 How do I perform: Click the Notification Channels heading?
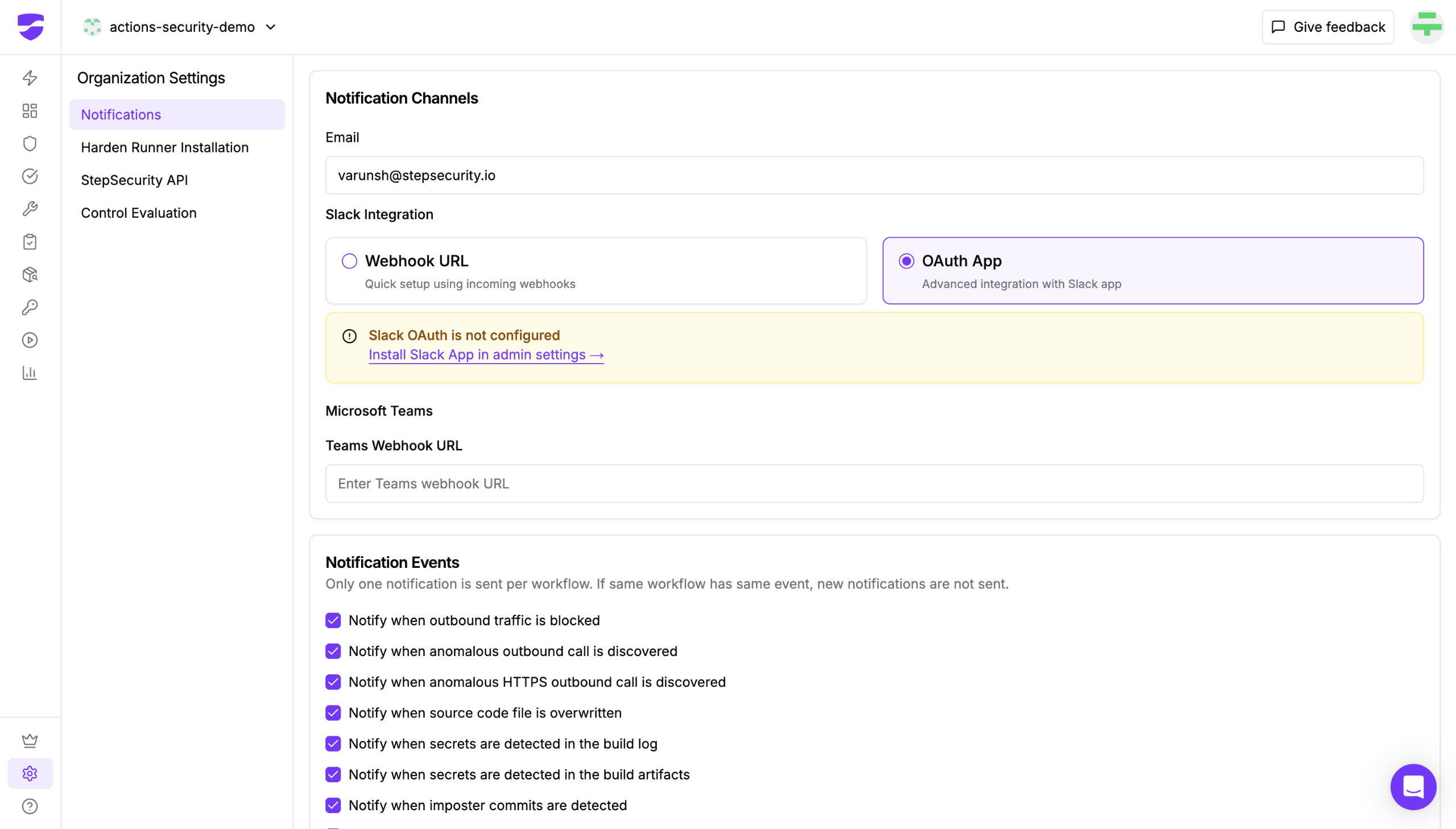(x=402, y=98)
